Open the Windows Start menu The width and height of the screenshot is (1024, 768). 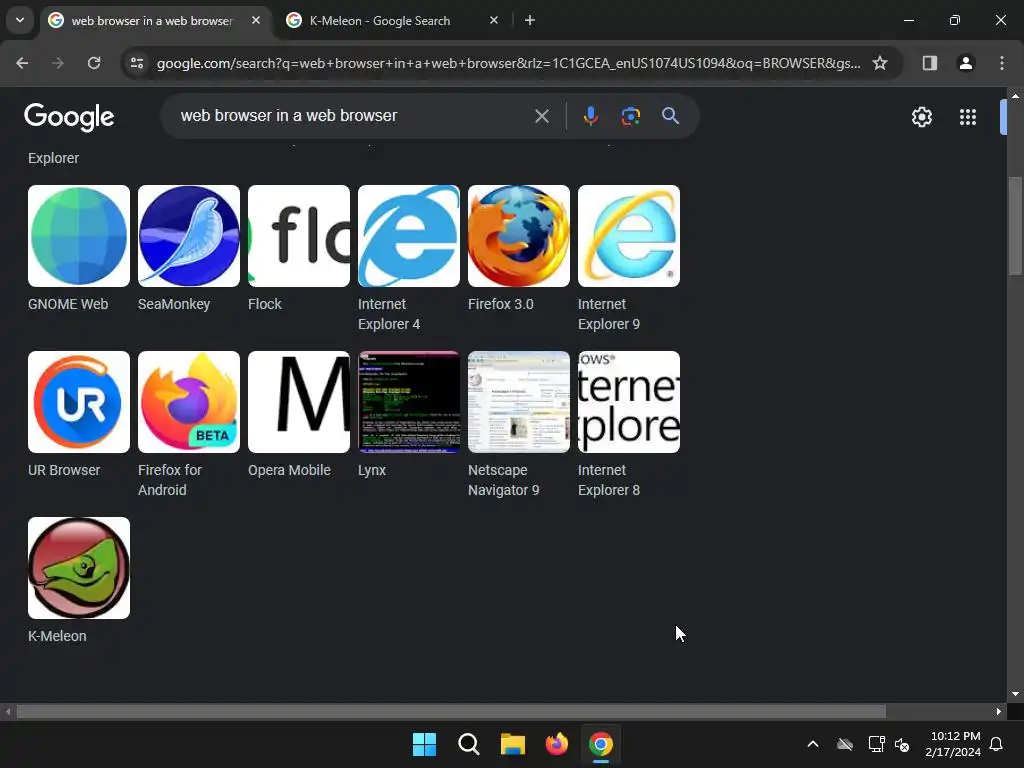[424, 744]
